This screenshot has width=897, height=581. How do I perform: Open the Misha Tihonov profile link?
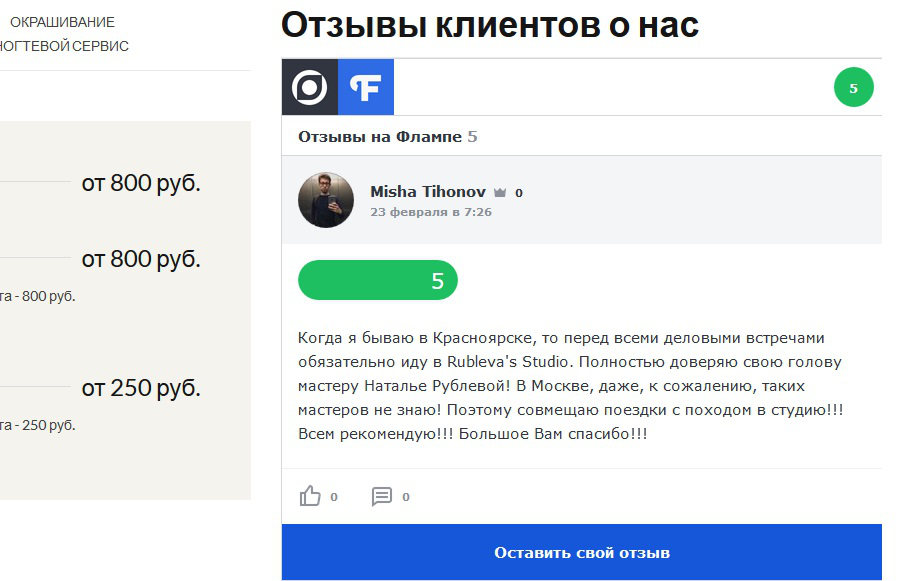coord(428,191)
